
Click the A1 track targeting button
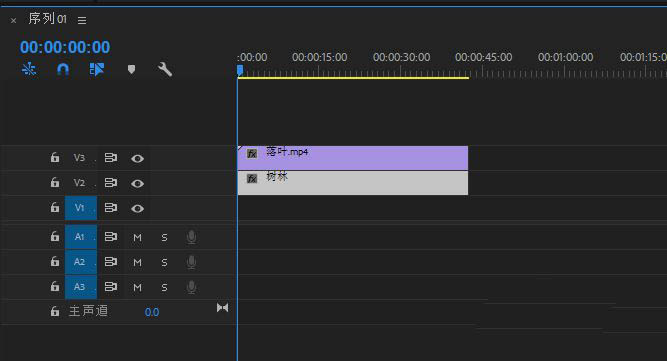pos(81,236)
